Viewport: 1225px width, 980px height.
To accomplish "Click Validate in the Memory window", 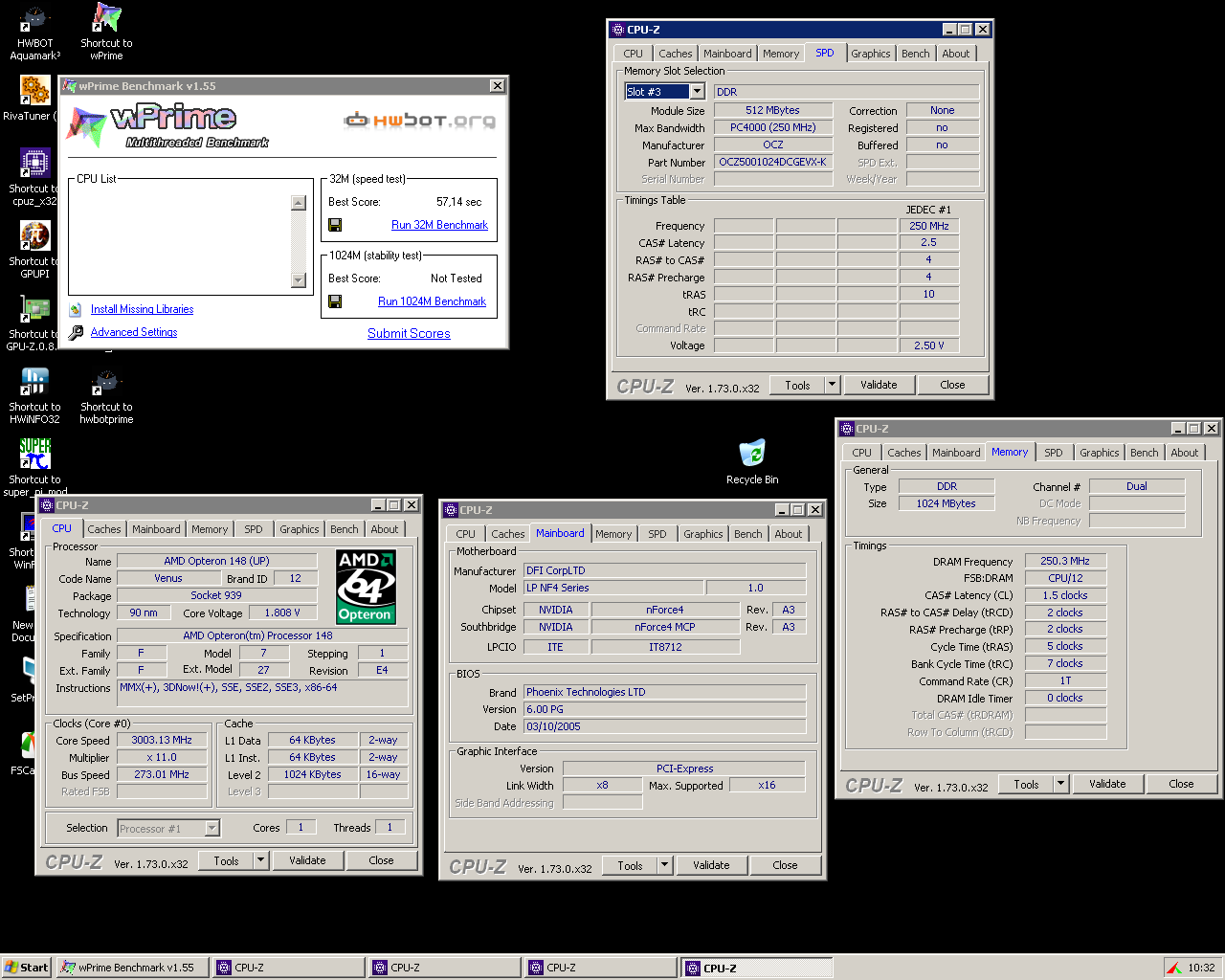I will 1107,784.
